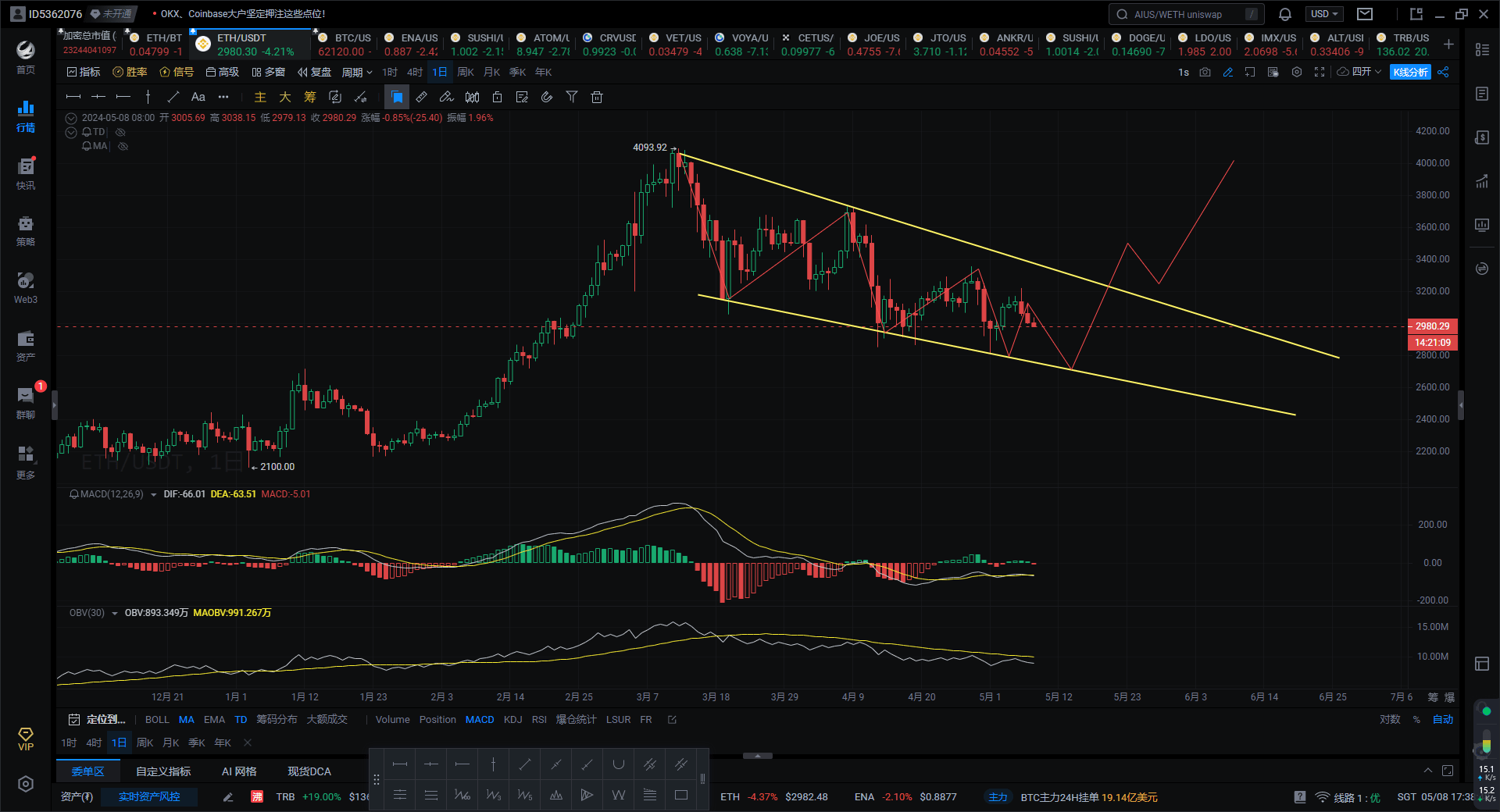The width and height of the screenshot is (1500, 812).
Task: Enable 自动 scale mode at bottom right
Action: pos(1441,720)
